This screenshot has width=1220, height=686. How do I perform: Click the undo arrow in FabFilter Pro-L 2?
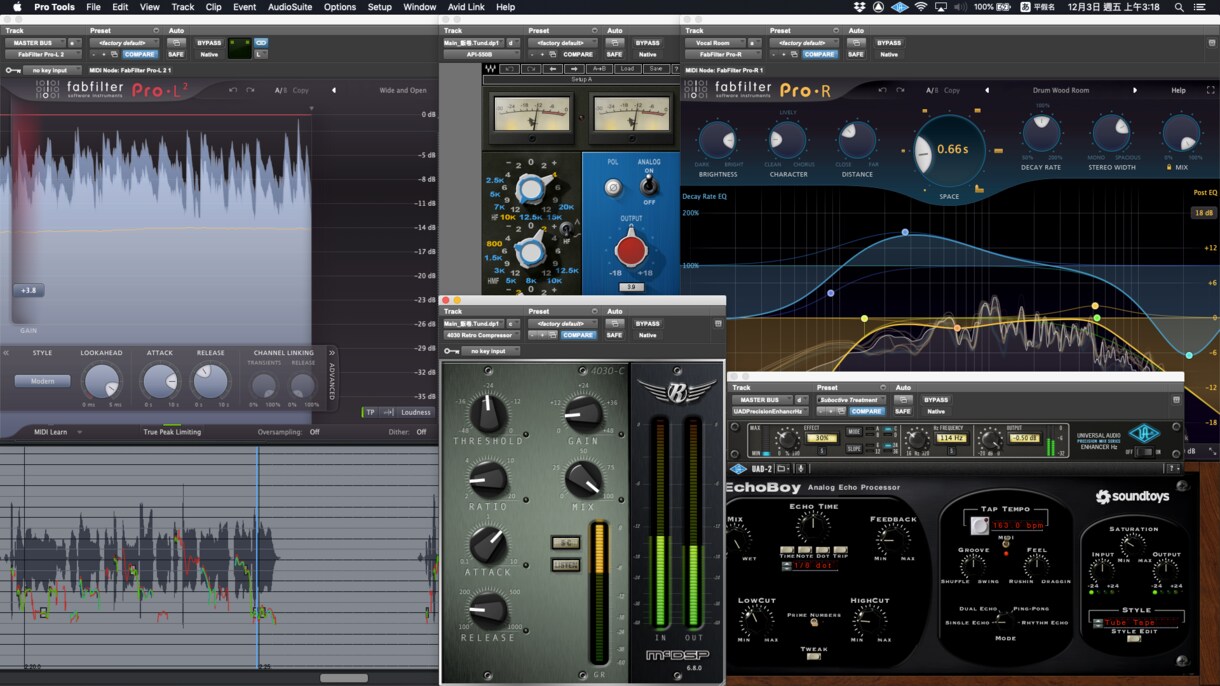233,90
